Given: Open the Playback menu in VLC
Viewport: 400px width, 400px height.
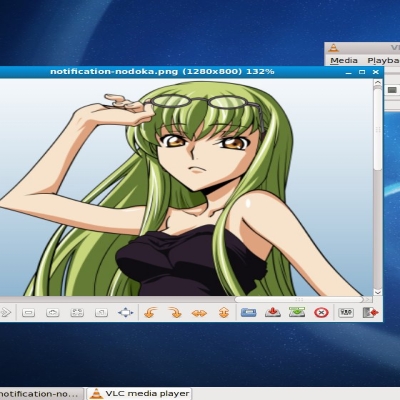Looking at the screenshot, I should pos(383,60).
